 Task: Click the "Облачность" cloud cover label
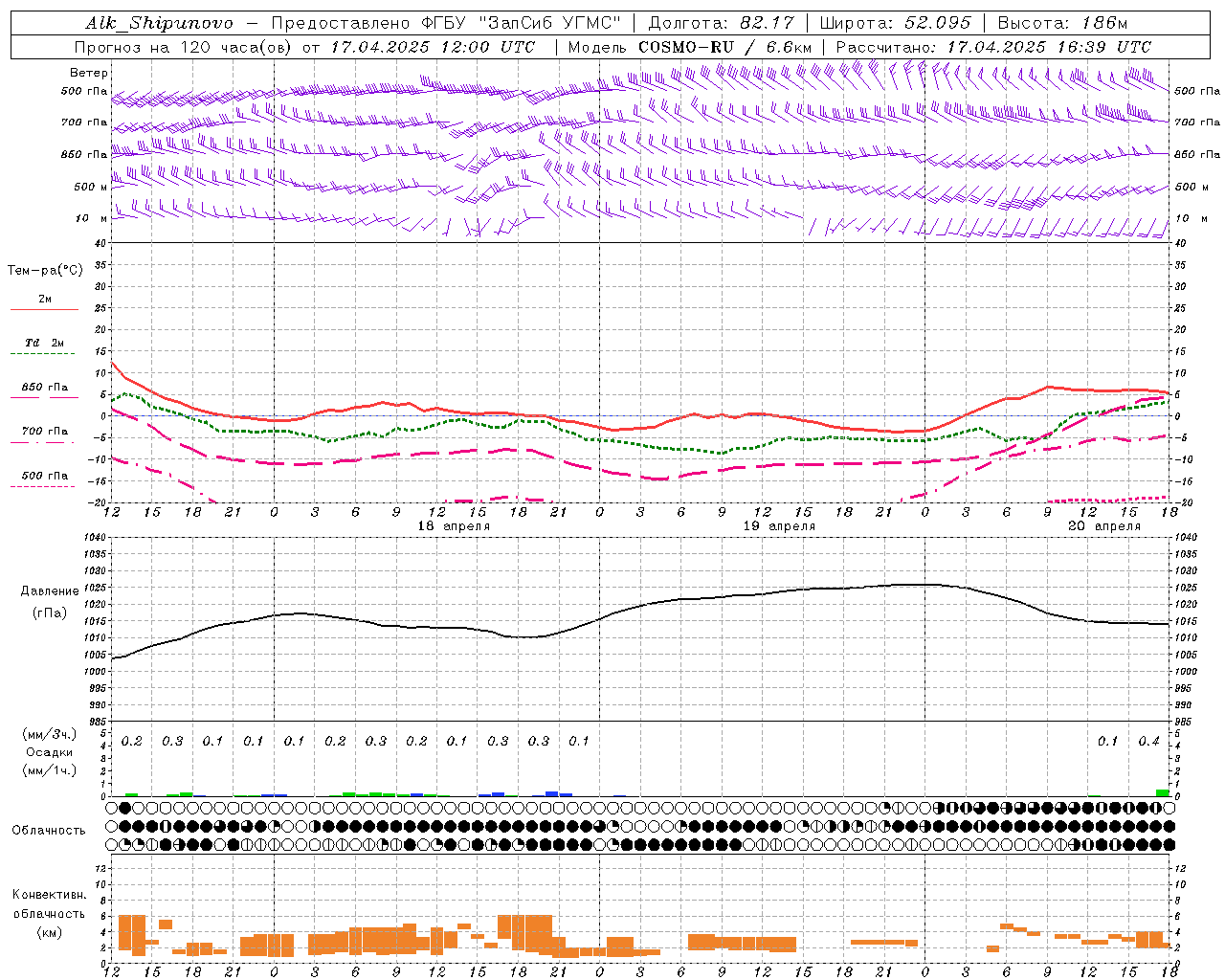(49, 831)
